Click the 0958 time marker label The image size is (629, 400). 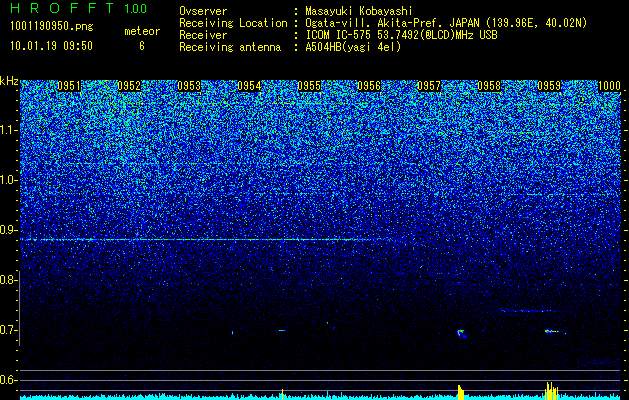pos(489,86)
